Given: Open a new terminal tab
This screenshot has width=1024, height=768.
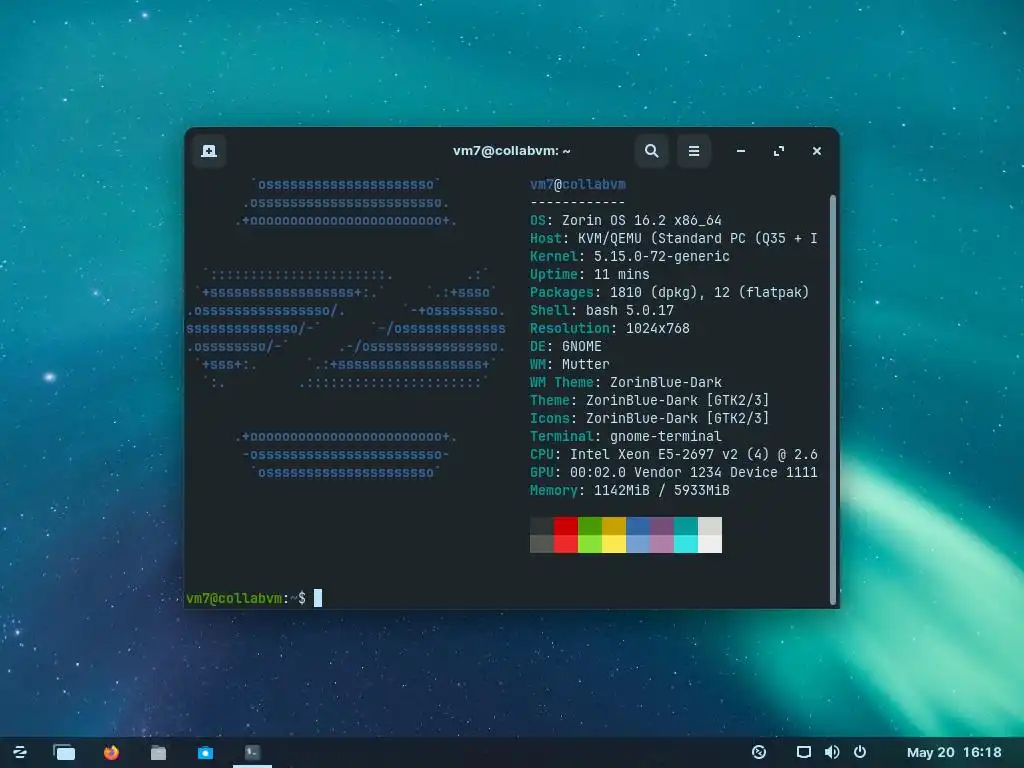Looking at the screenshot, I should point(209,151).
